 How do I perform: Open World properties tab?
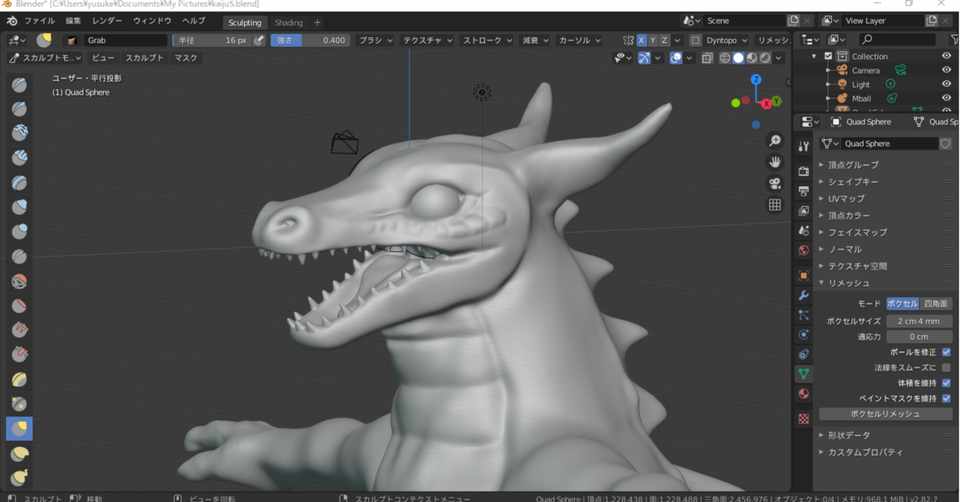pyautogui.click(x=803, y=250)
